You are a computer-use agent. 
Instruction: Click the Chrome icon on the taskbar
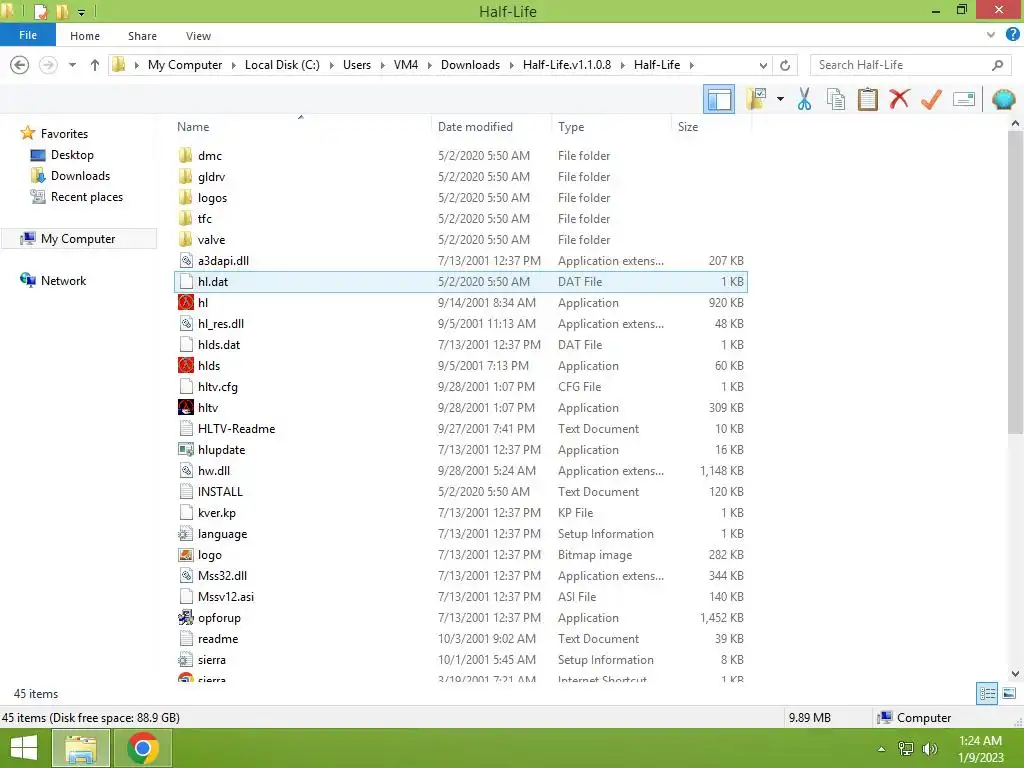142,748
